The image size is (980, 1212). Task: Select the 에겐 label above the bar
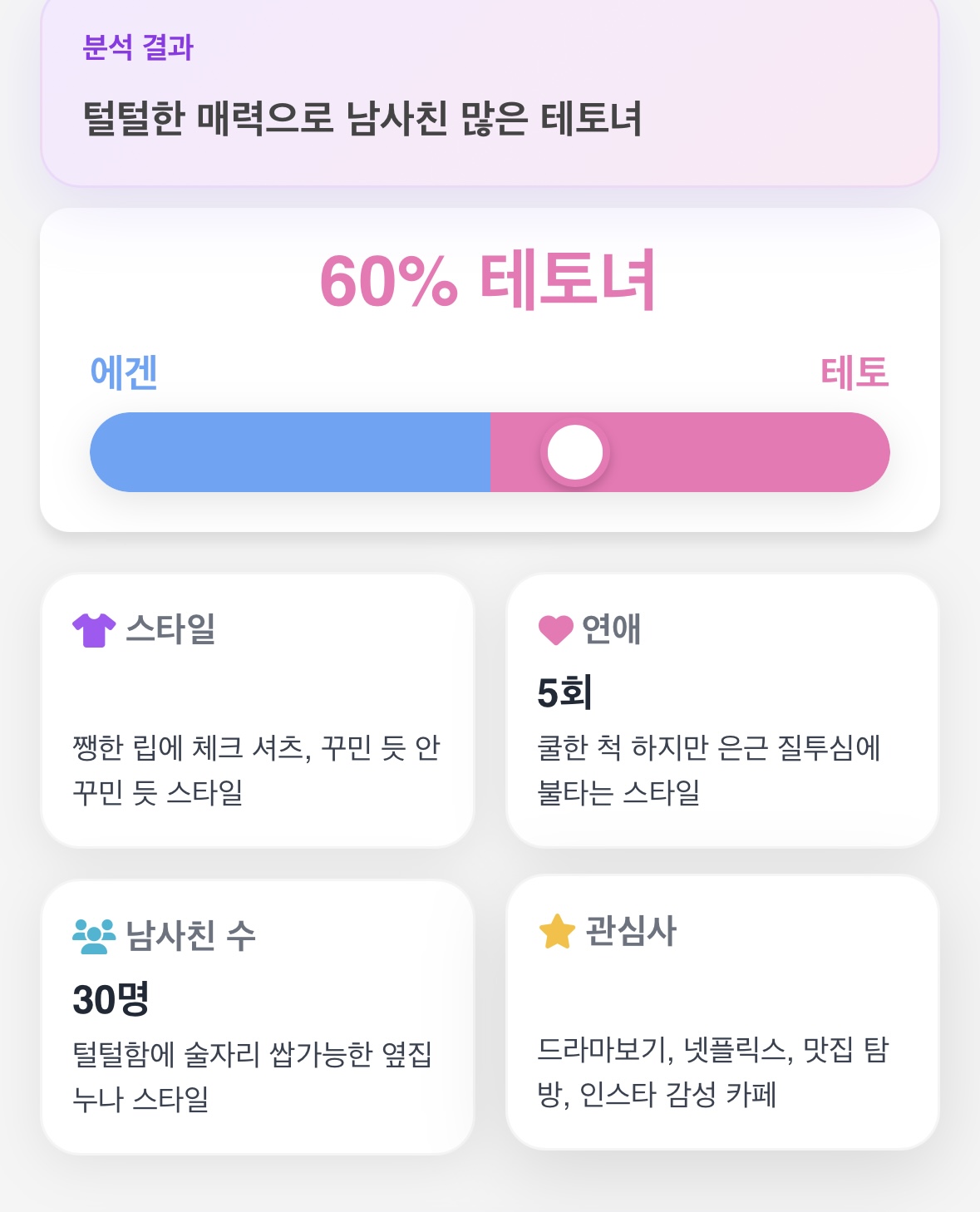[x=124, y=372]
